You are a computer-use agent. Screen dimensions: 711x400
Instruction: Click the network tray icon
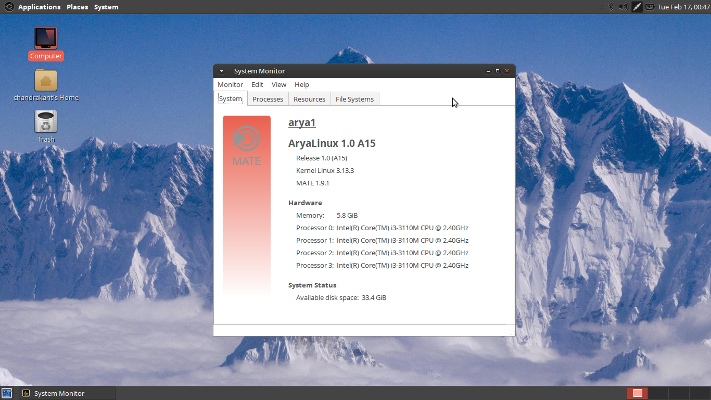pos(636,6)
